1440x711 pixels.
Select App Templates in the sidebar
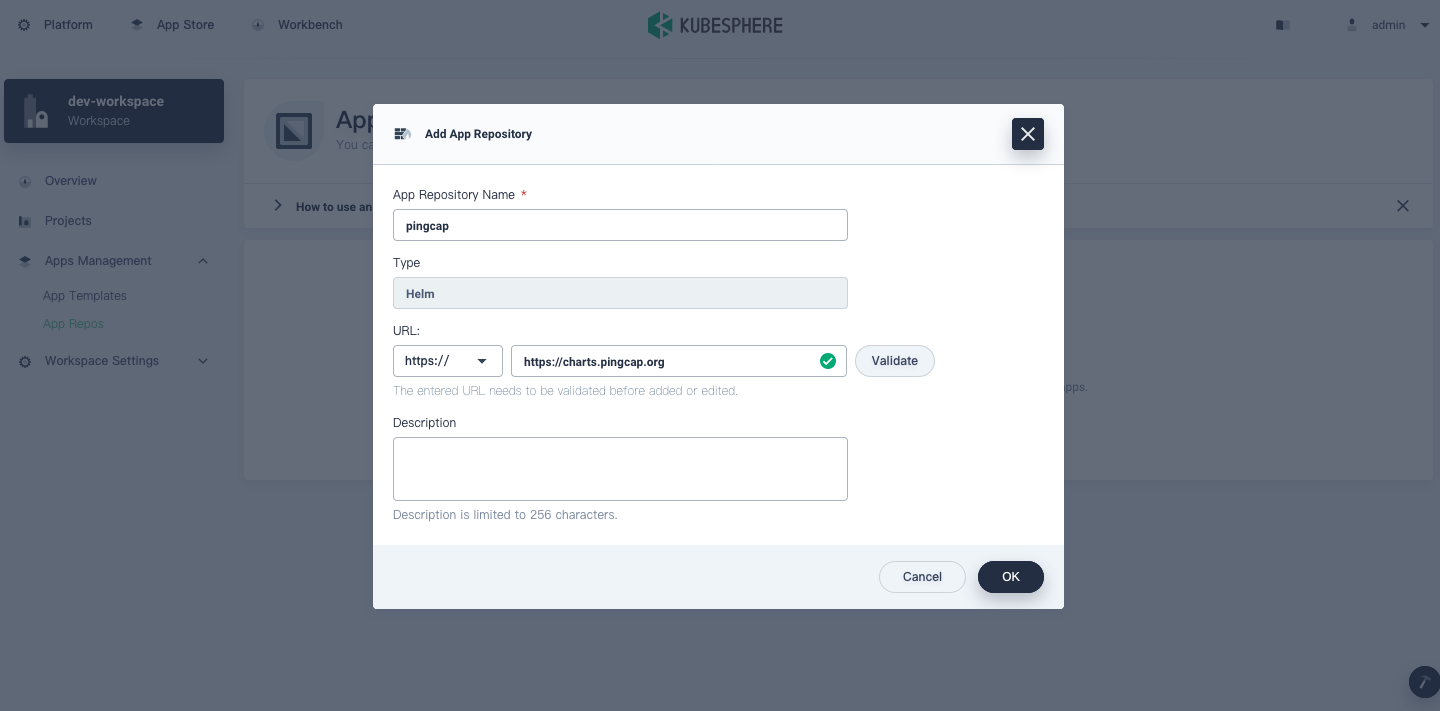pos(85,295)
